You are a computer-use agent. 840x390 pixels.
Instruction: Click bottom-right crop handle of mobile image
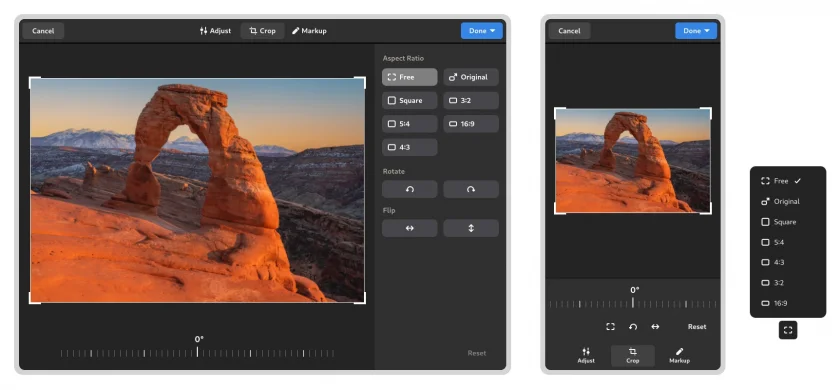[x=706, y=209]
